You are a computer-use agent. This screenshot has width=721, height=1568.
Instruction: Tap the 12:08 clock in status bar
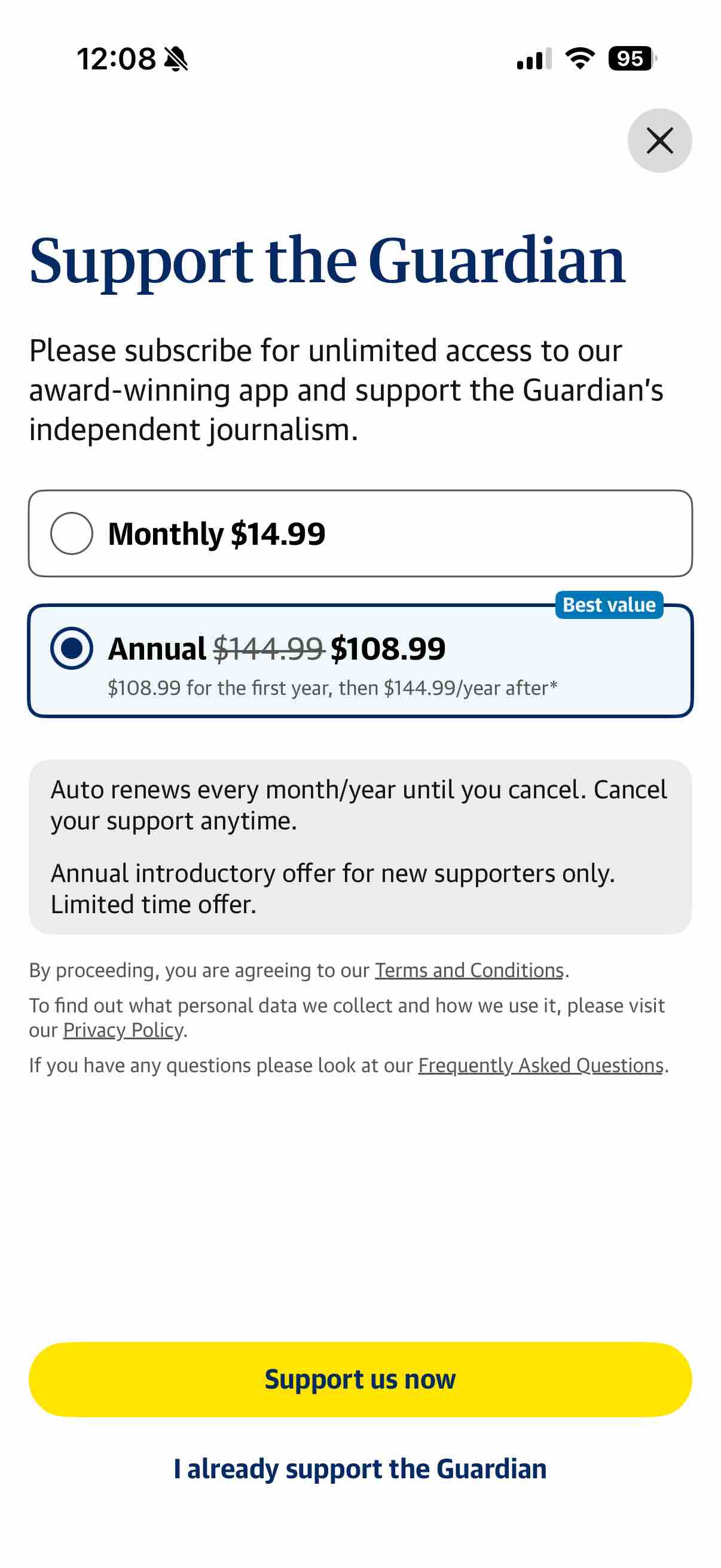point(116,59)
